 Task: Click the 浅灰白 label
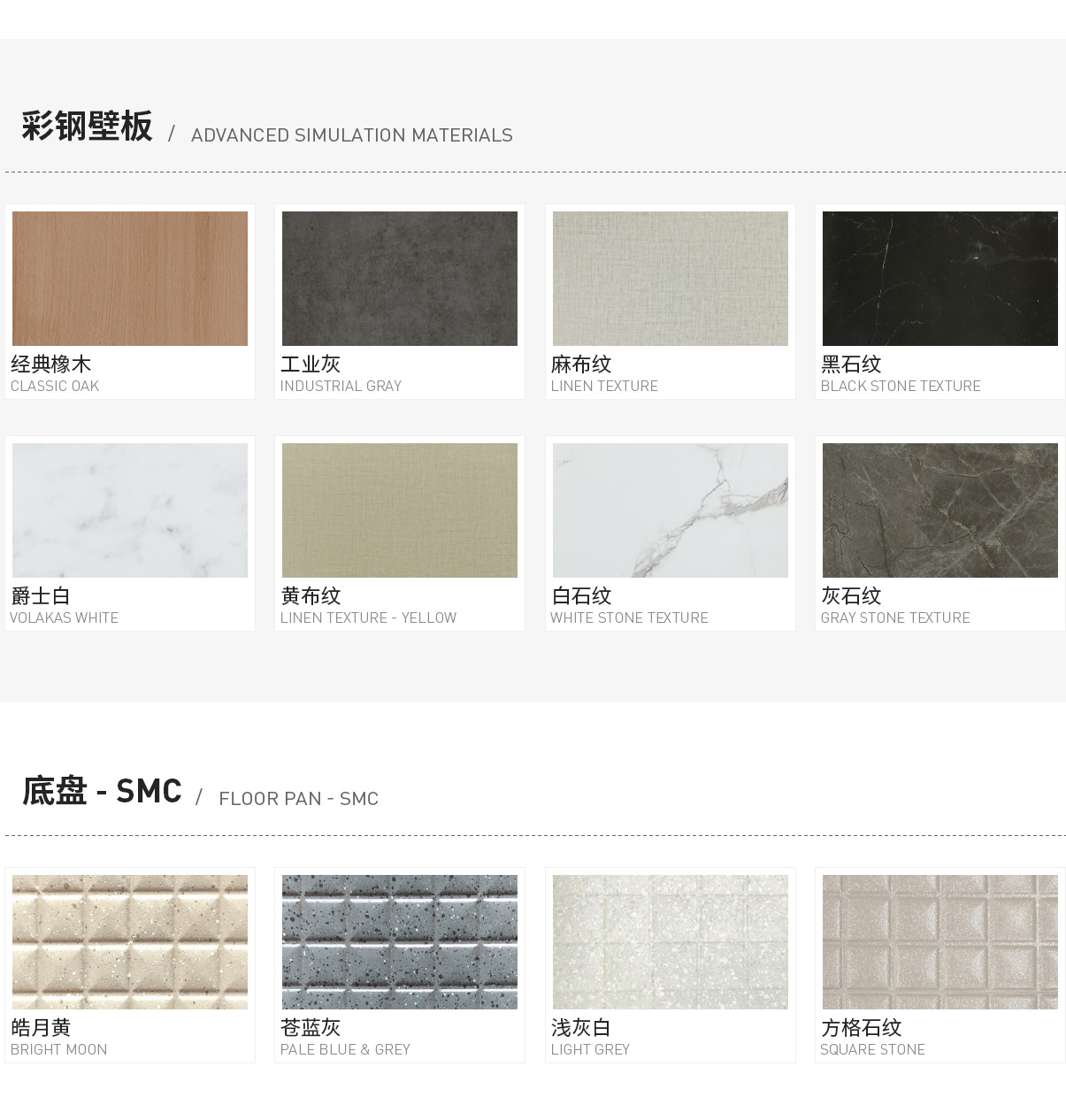581,1028
